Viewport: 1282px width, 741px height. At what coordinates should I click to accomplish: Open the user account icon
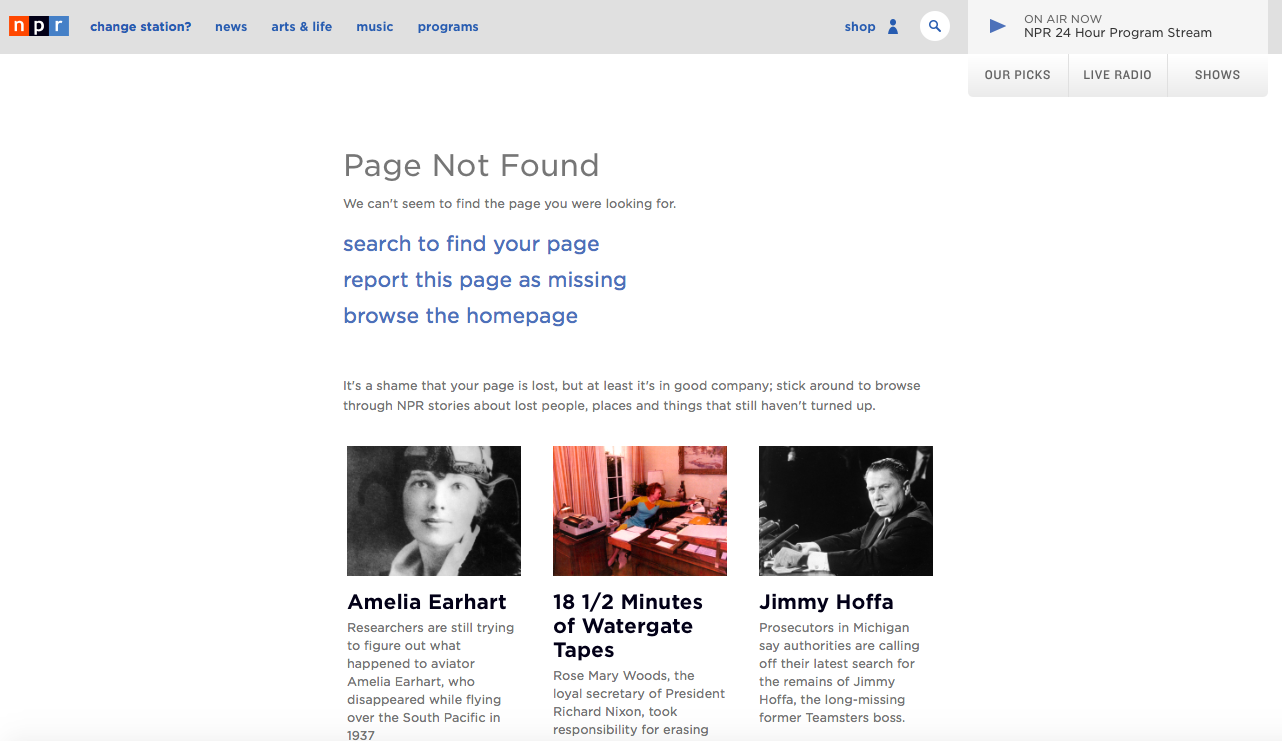[x=893, y=27]
